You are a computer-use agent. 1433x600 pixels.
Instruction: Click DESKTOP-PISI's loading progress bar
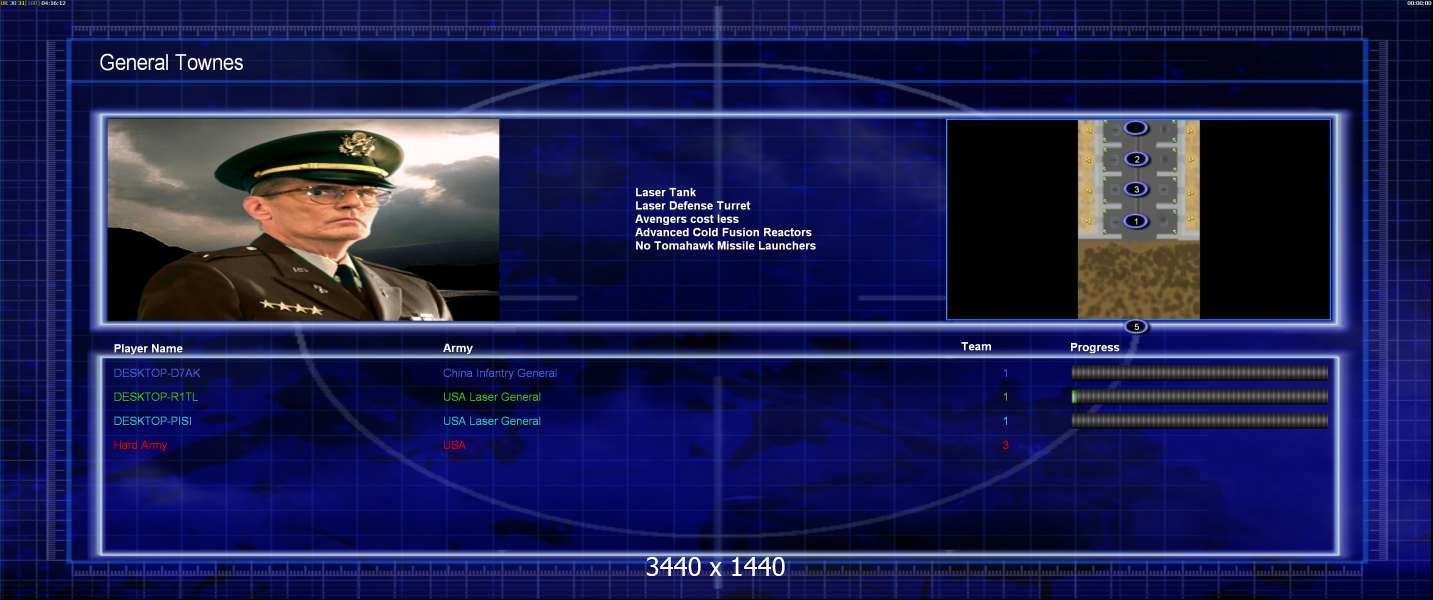point(1200,420)
